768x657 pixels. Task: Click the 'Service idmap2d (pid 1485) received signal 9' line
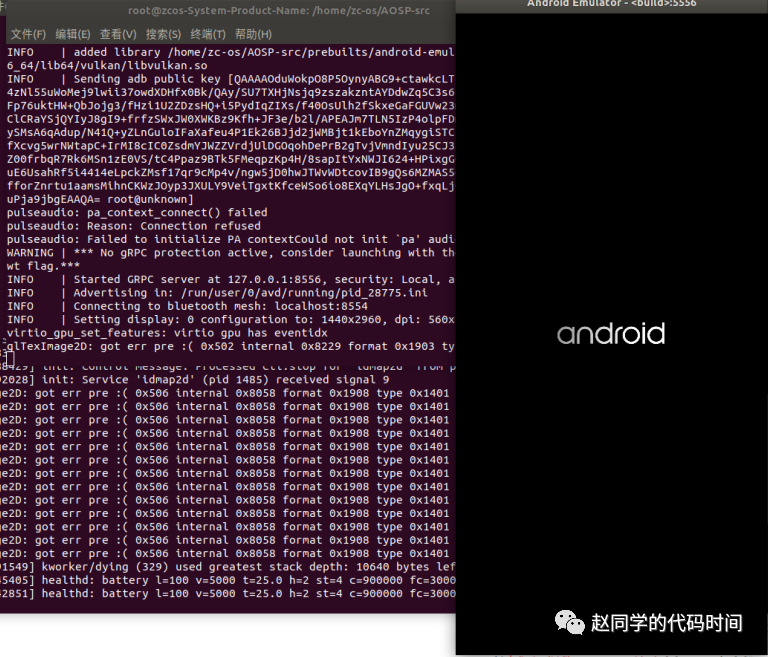pos(194,380)
